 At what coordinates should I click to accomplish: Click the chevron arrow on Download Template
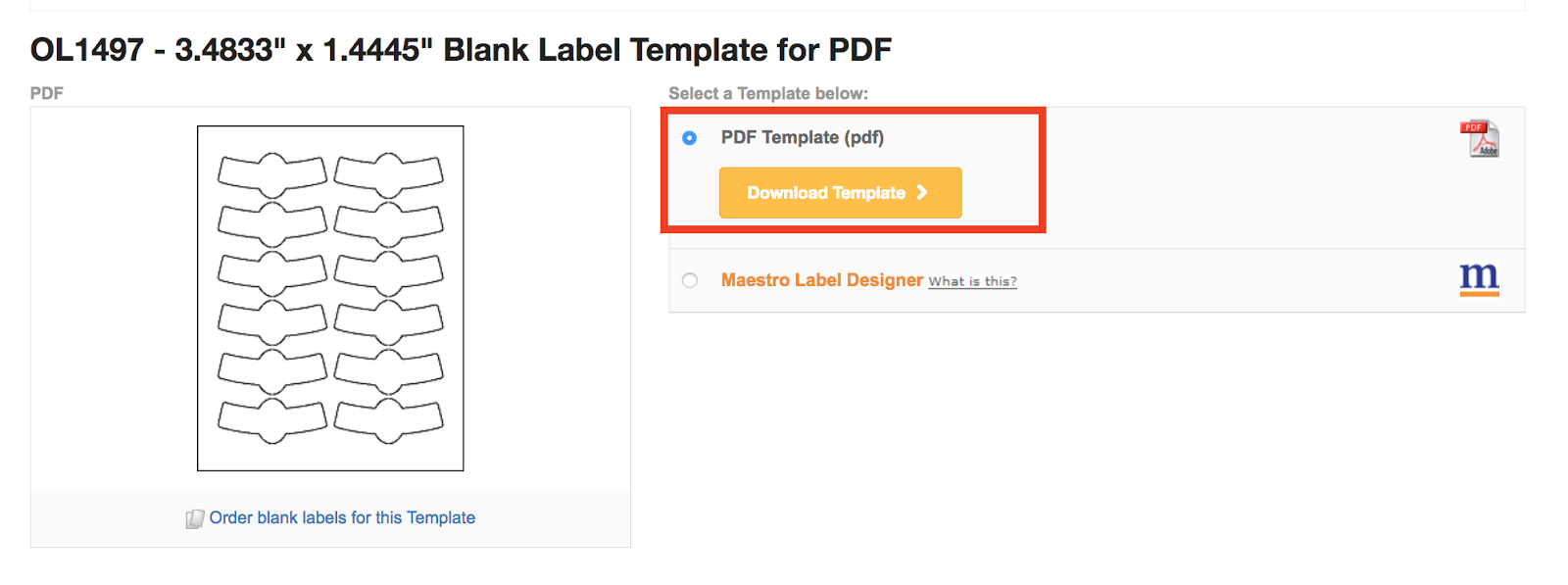click(921, 193)
